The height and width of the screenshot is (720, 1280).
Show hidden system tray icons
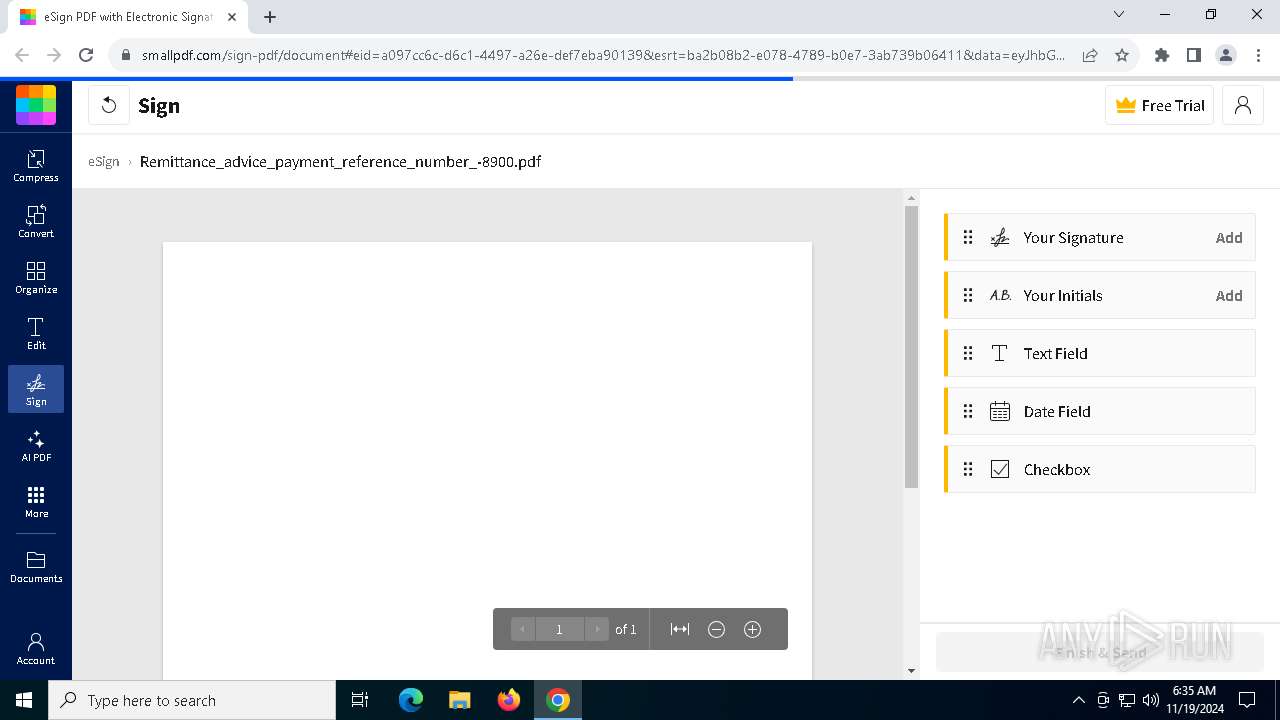1078,700
